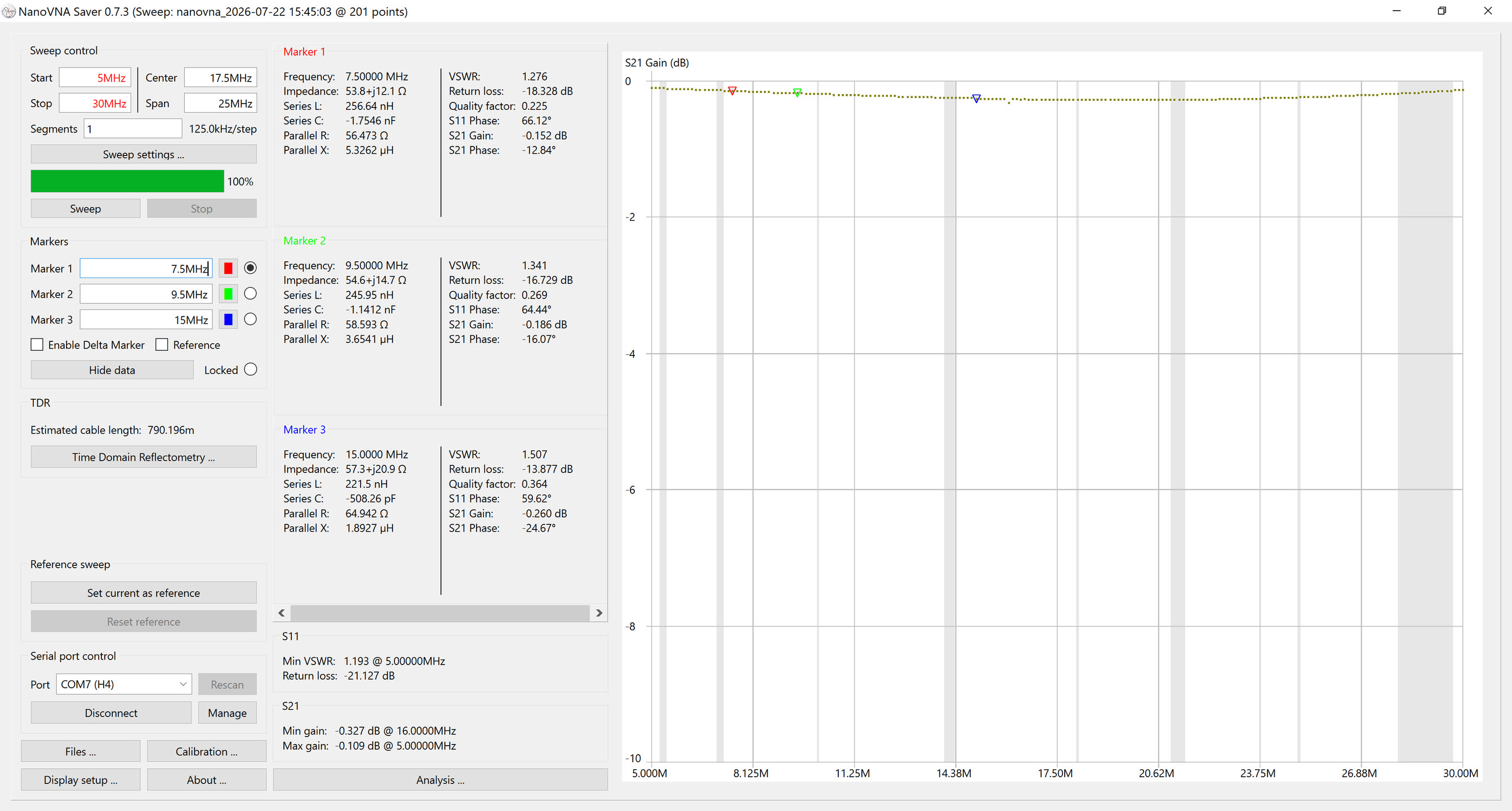
Task: Click the Marker 3 frequency field 15MHz
Action: tap(146, 320)
